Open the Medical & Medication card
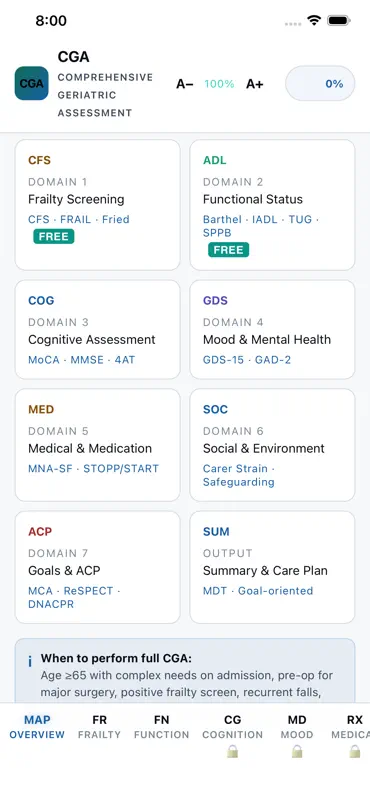This screenshot has height=800, width=370. point(97,445)
